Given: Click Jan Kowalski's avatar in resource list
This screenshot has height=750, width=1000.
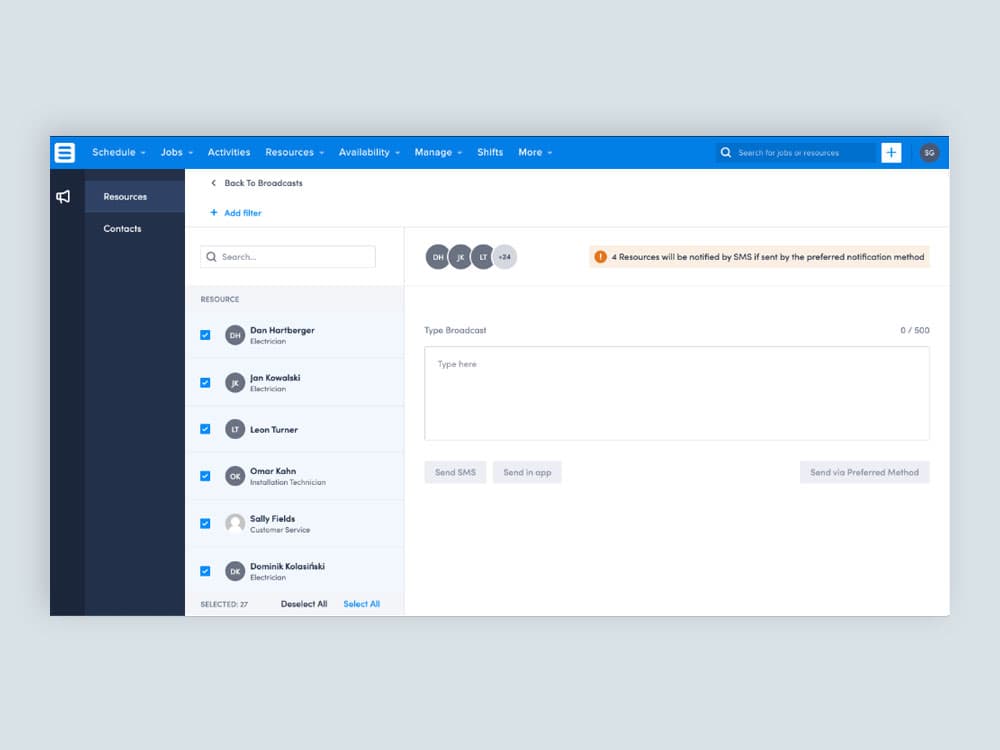Looking at the screenshot, I should coord(235,383).
